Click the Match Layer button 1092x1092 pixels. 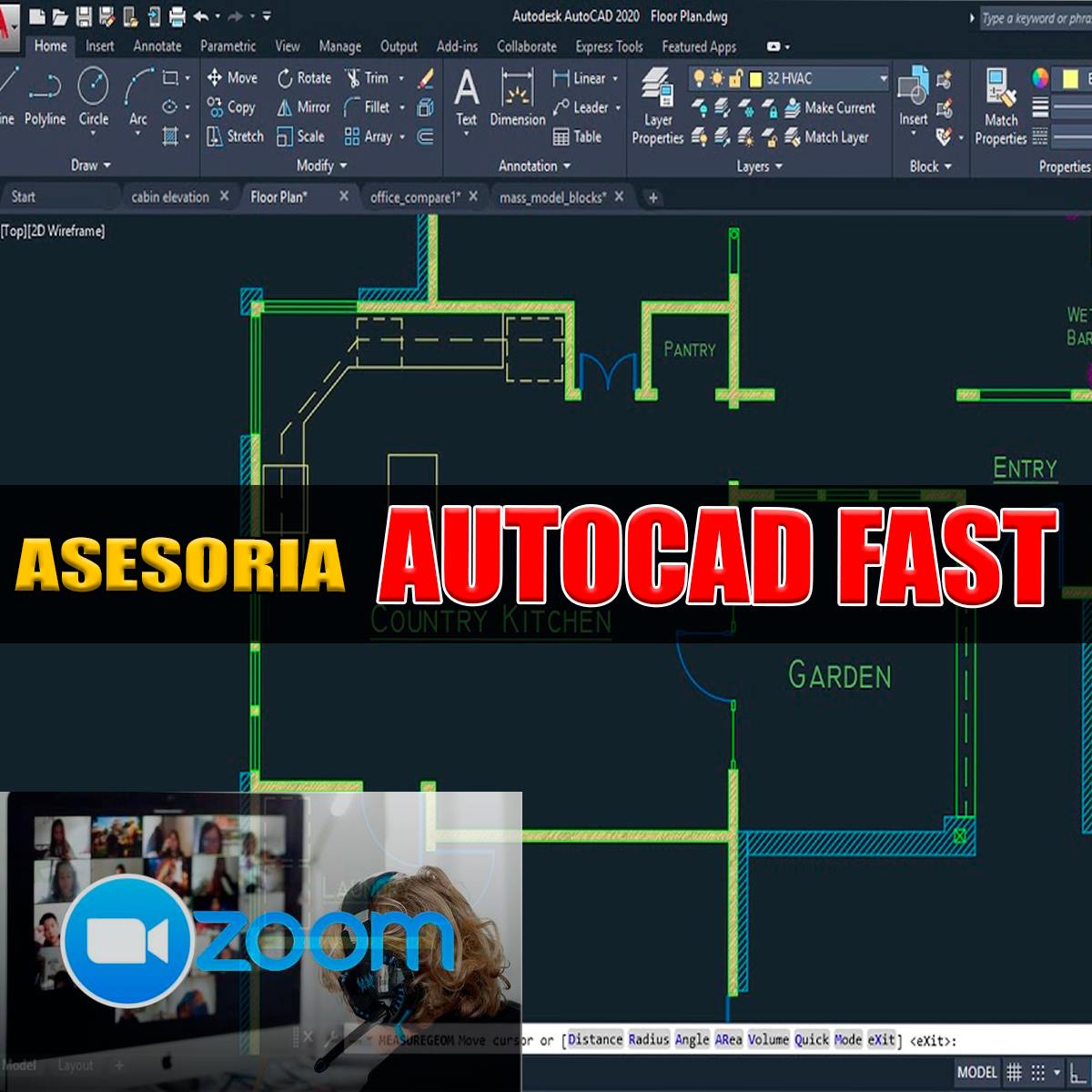(826, 137)
